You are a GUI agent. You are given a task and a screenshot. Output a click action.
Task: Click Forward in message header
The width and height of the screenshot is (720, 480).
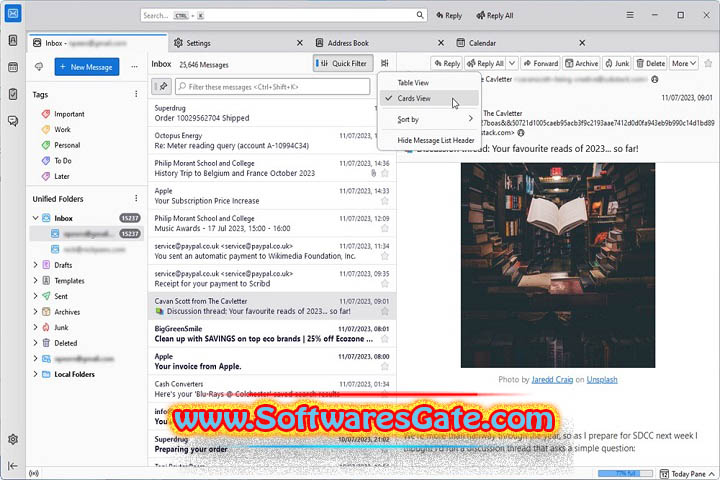[540, 63]
